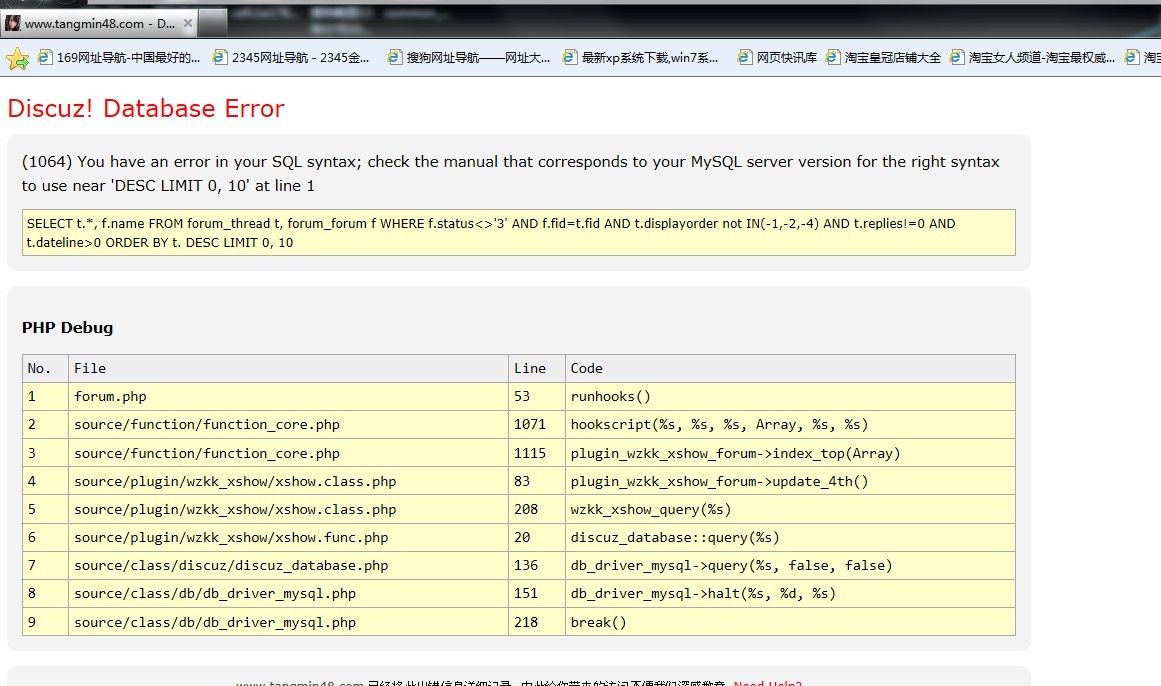Click xshow.class.php in the line 83 row
Viewport: 1161px width, 686px height.
tap(289, 482)
